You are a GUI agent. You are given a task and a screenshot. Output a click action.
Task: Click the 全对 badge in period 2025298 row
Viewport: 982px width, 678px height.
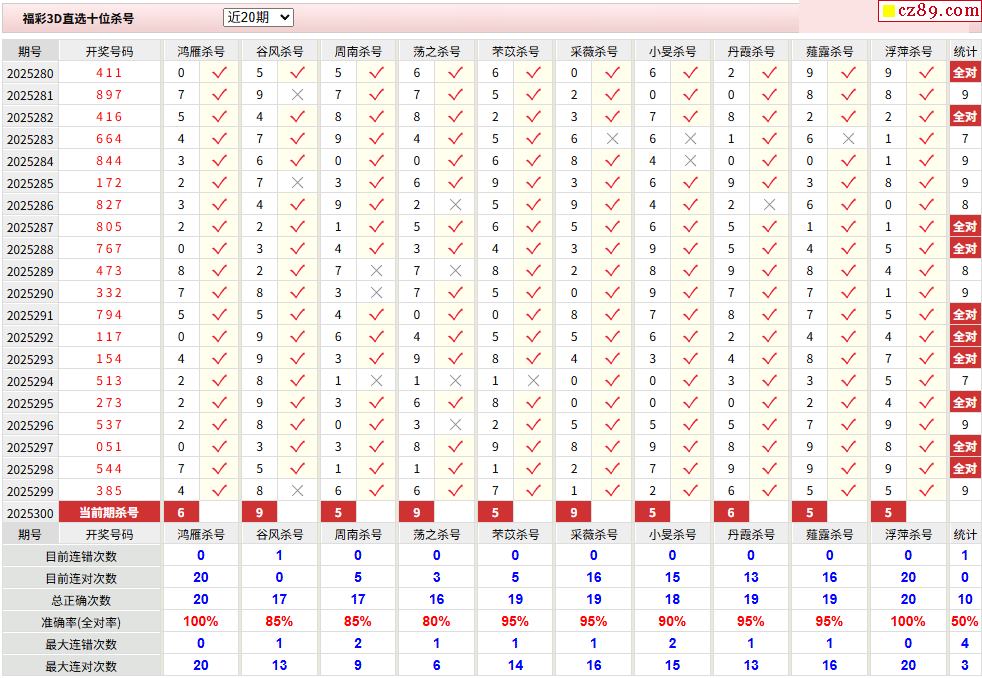(964, 469)
